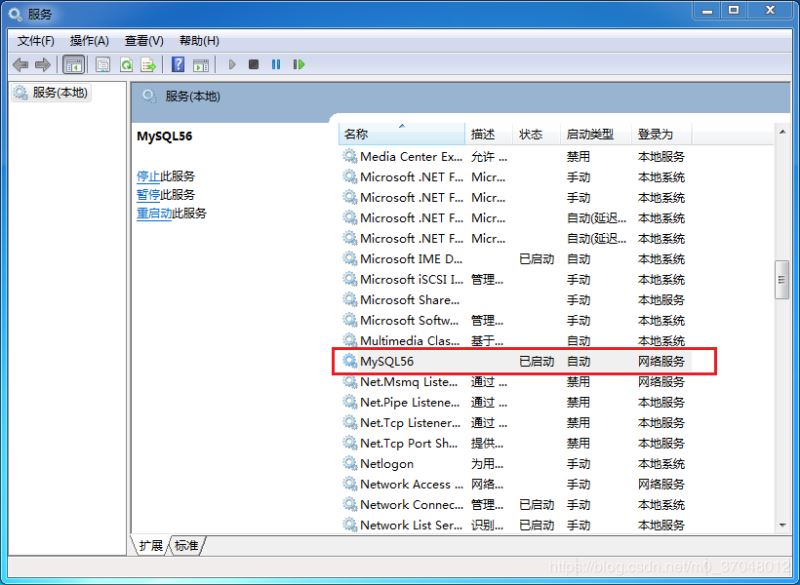Click the 暂停 service link
Image resolution: width=800 pixels, height=585 pixels.
tap(148, 195)
